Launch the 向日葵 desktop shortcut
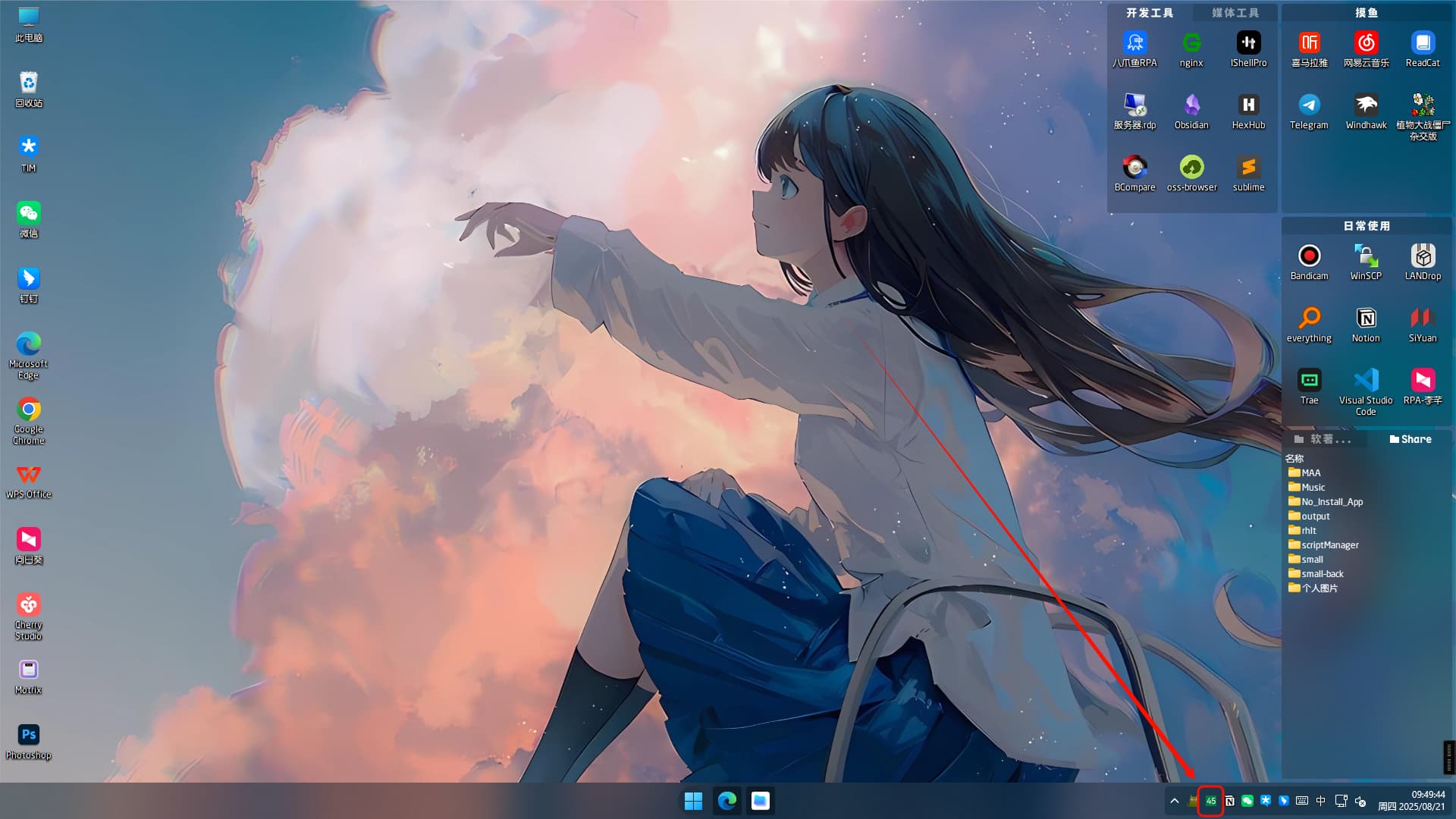The height and width of the screenshot is (819, 1456). pyautogui.click(x=29, y=545)
